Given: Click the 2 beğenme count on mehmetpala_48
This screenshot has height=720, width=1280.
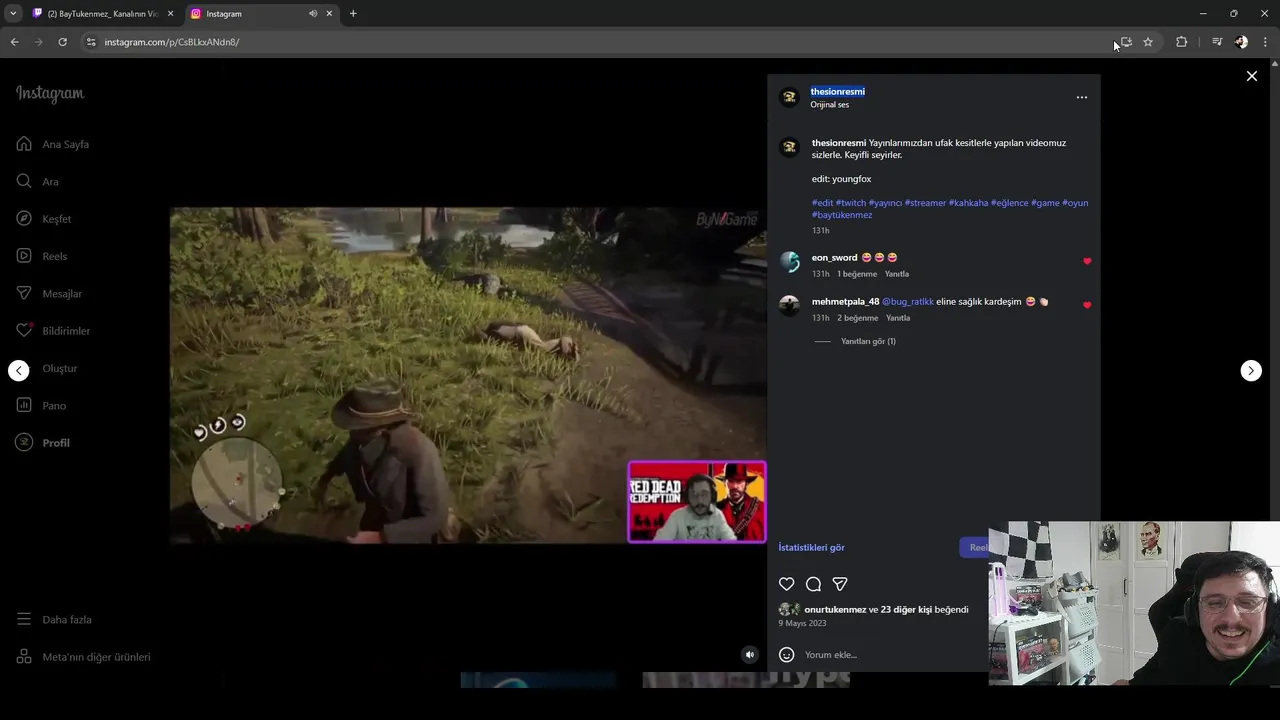Looking at the screenshot, I should [858, 318].
